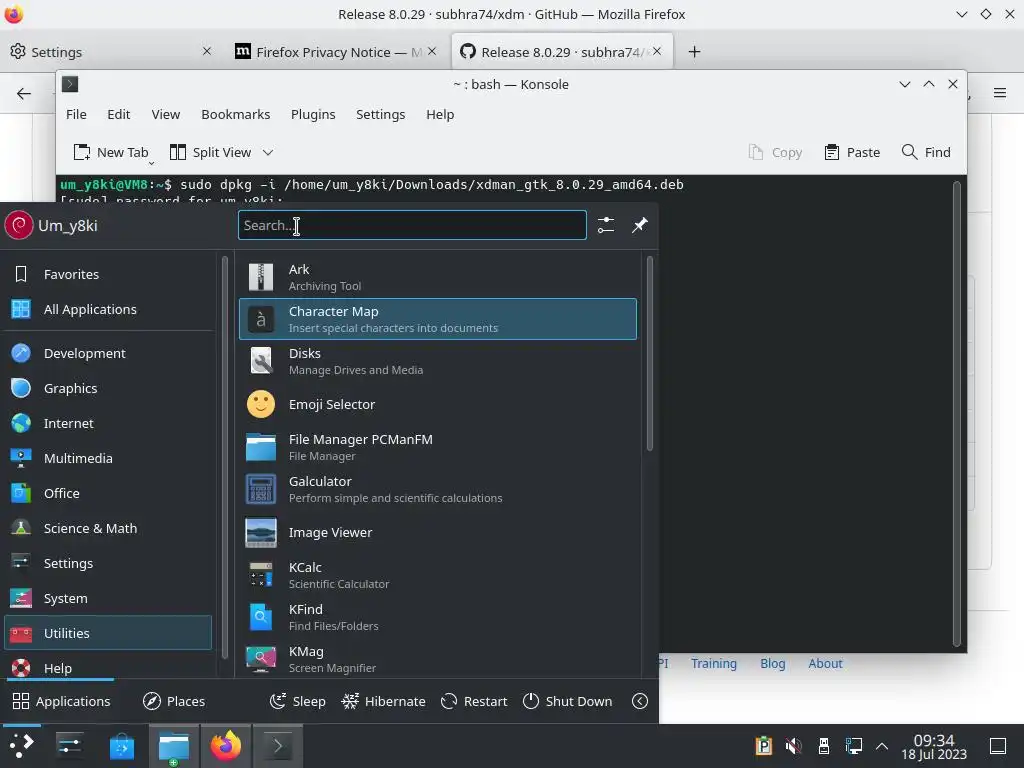Click the Shut Down button
This screenshot has height=768, width=1024.
[568, 701]
